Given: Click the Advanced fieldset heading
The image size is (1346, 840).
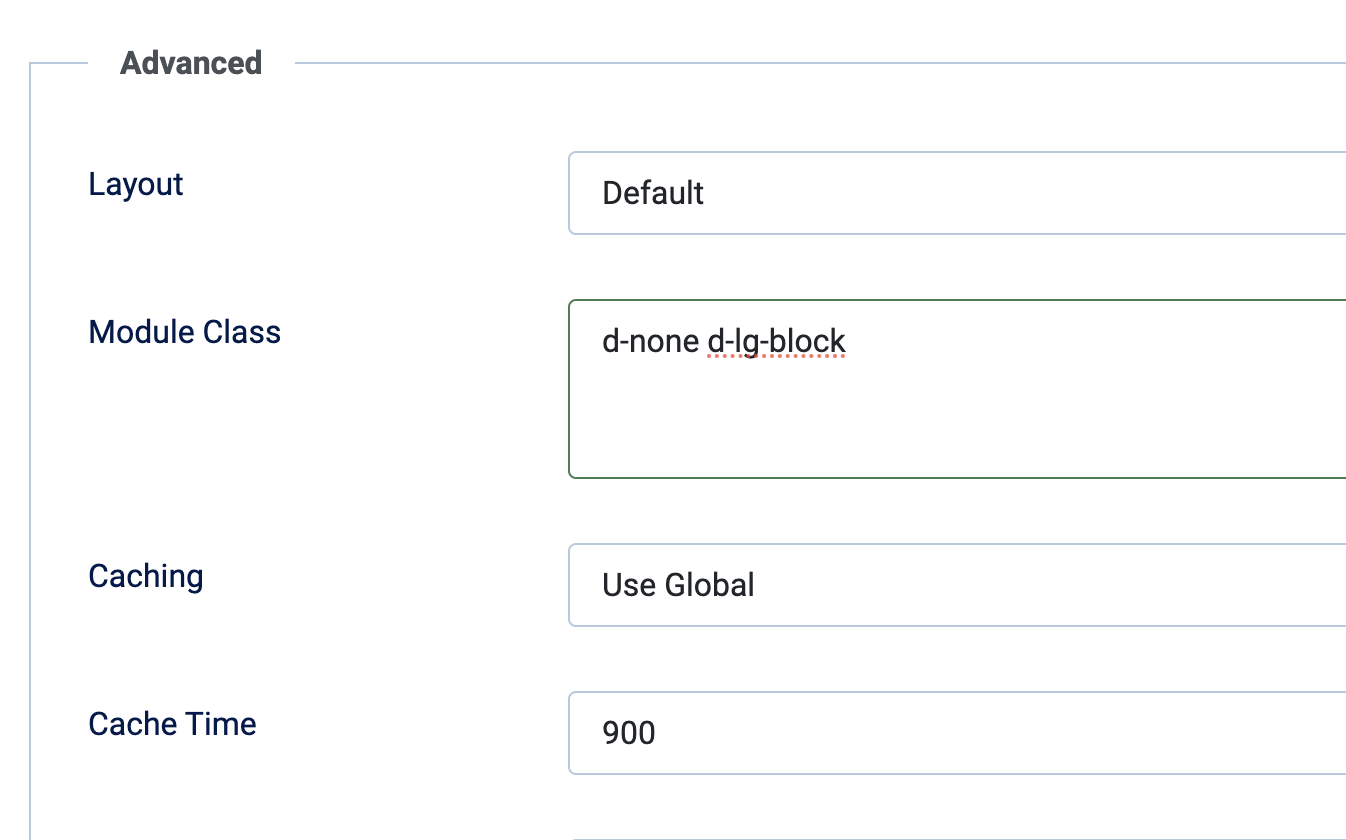Looking at the screenshot, I should tap(191, 63).
